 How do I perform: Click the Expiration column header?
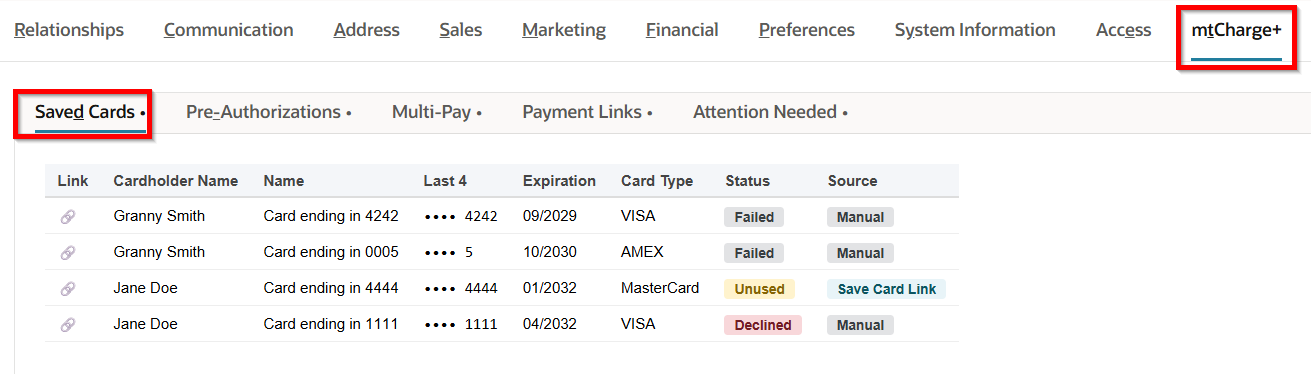[x=559, y=181]
